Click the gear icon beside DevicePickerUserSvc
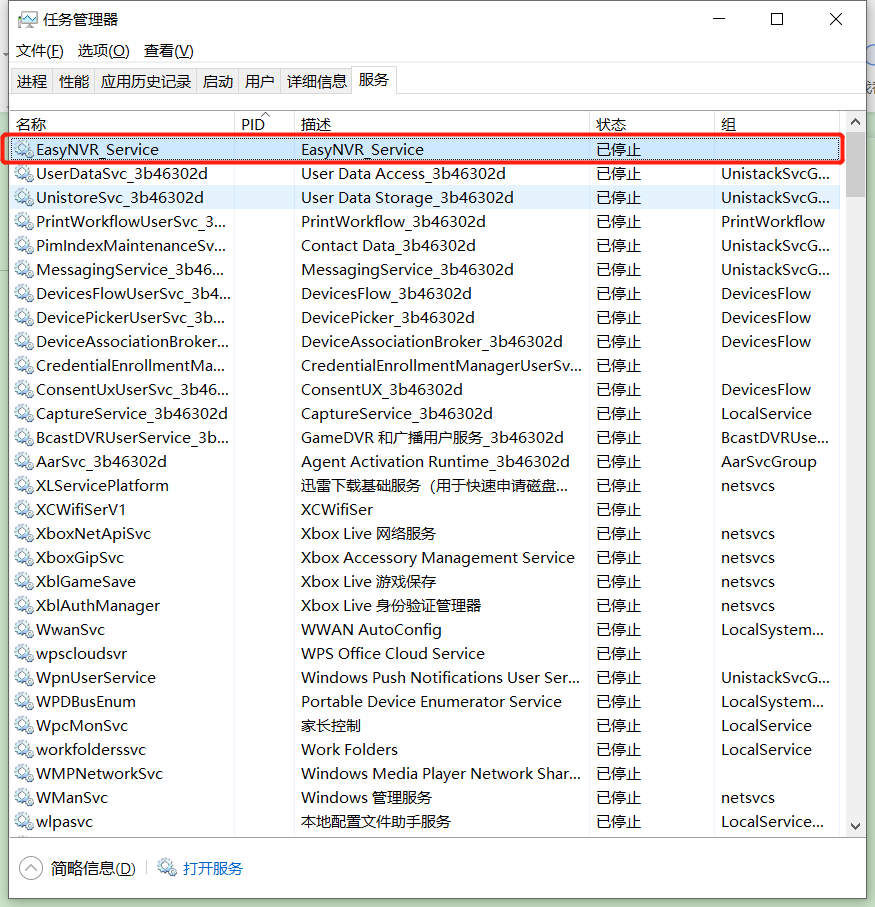The height and width of the screenshot is (907, 875). 24,318
